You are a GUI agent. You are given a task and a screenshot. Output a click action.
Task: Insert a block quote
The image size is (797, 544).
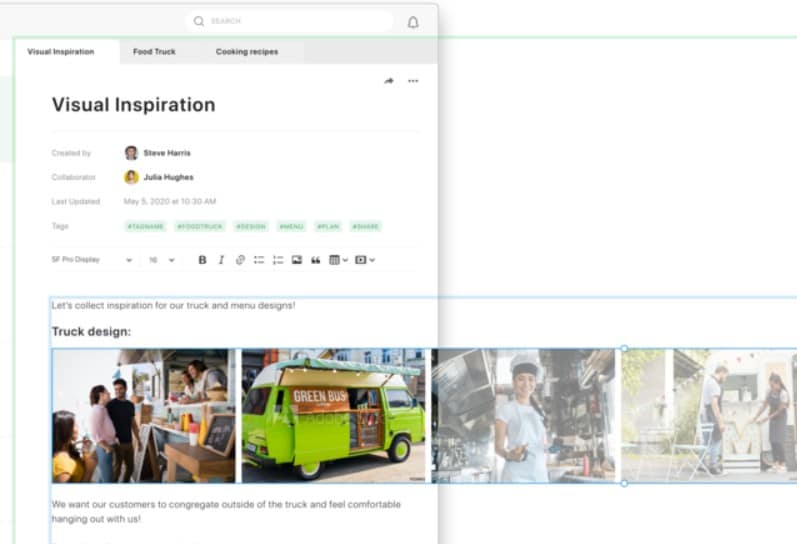pyautogui.click(x=316, y=260)
